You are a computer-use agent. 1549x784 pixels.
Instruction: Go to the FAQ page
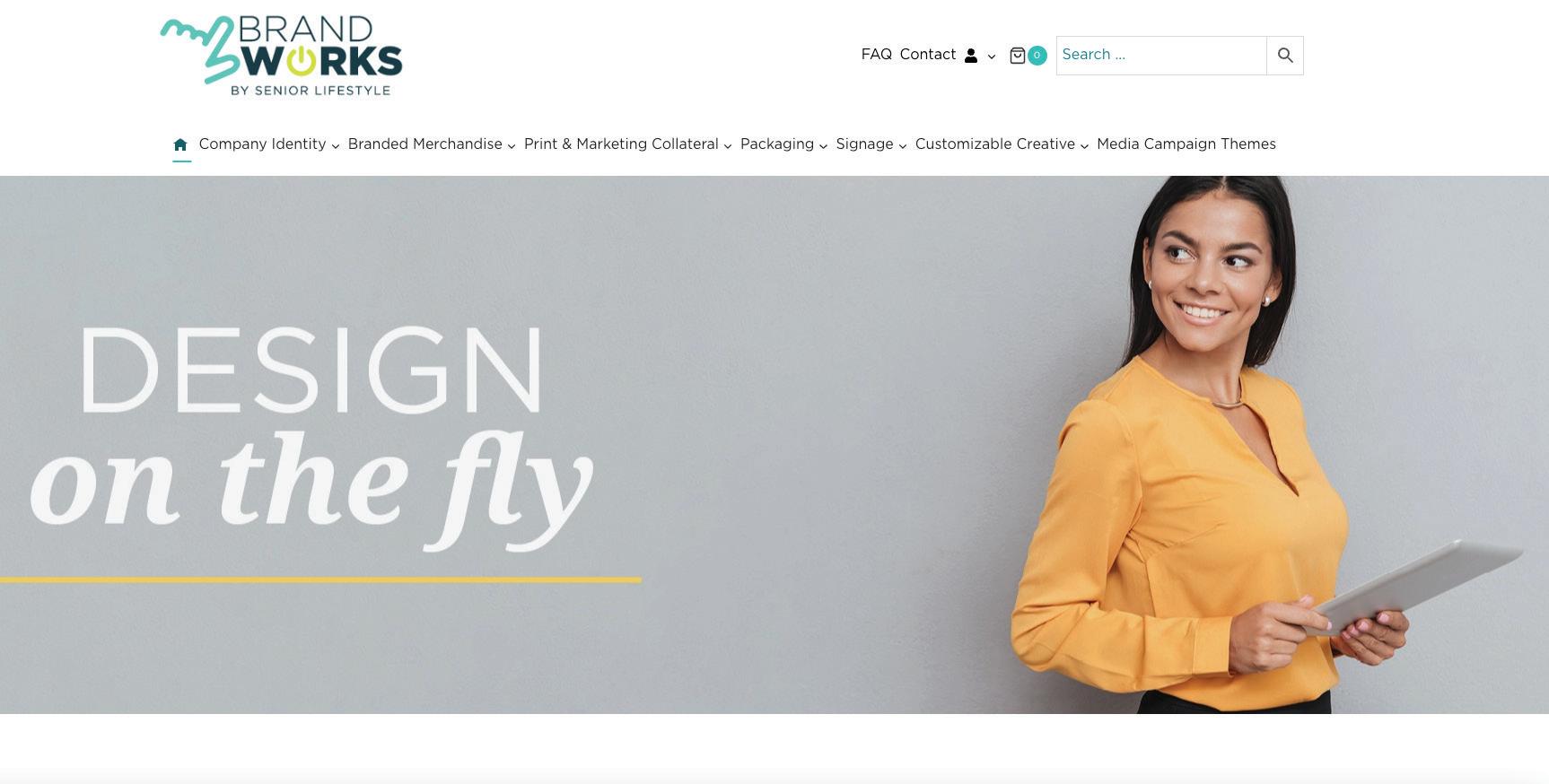coord(877,55)
